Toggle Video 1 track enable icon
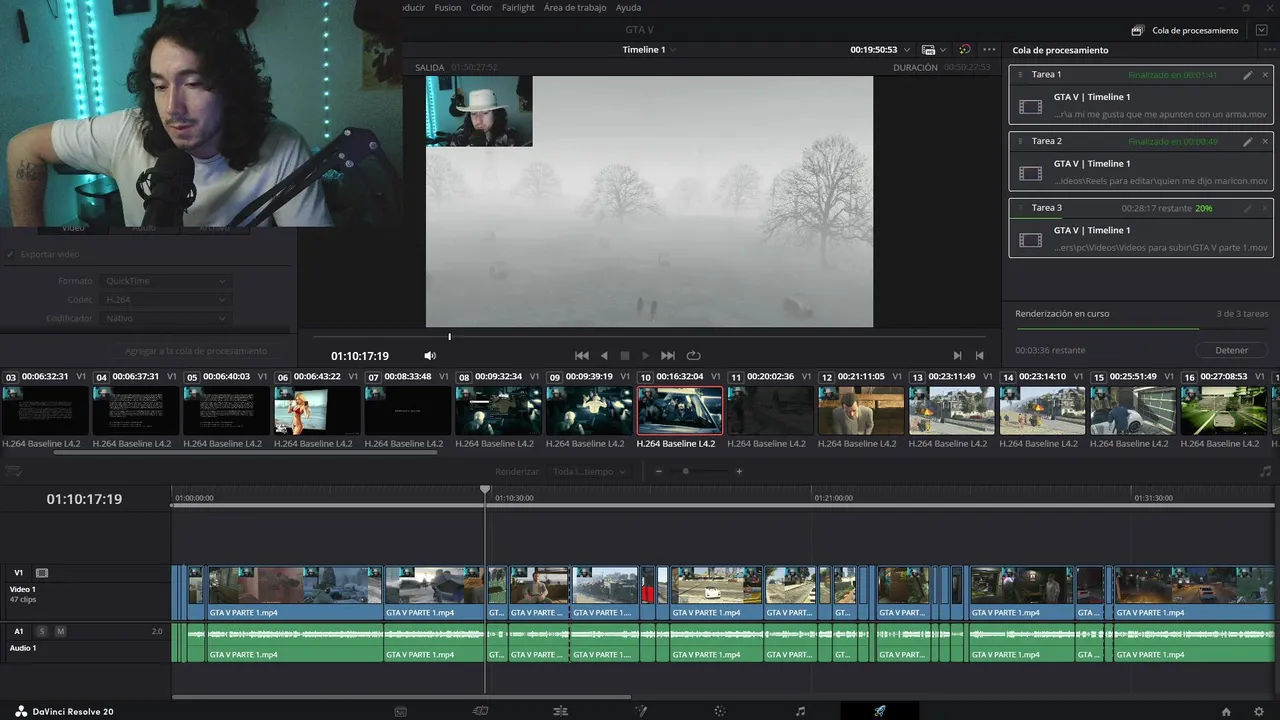Screen dimensions: 1280x720 coord(42,573)
